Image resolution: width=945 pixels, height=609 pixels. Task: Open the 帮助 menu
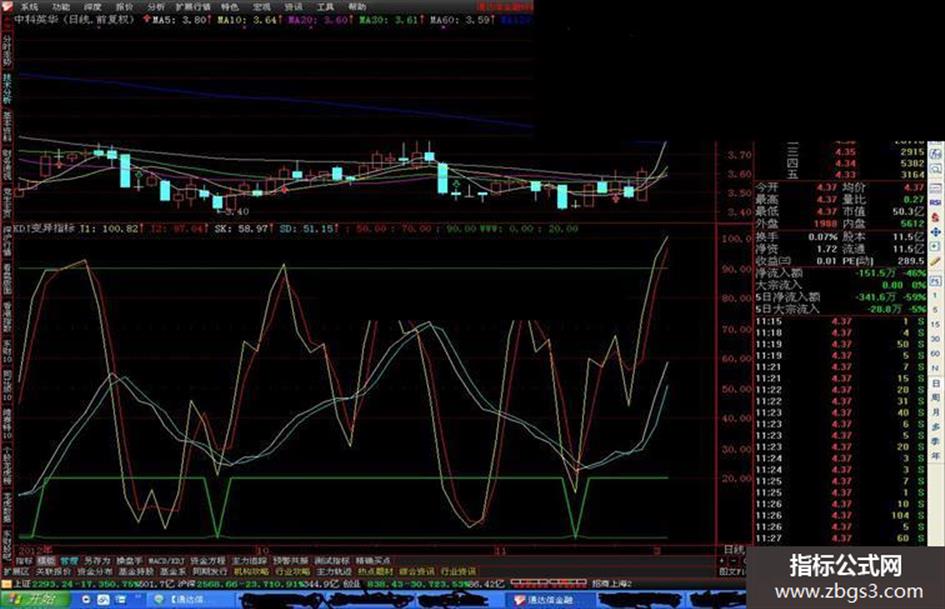coord(357,7)
